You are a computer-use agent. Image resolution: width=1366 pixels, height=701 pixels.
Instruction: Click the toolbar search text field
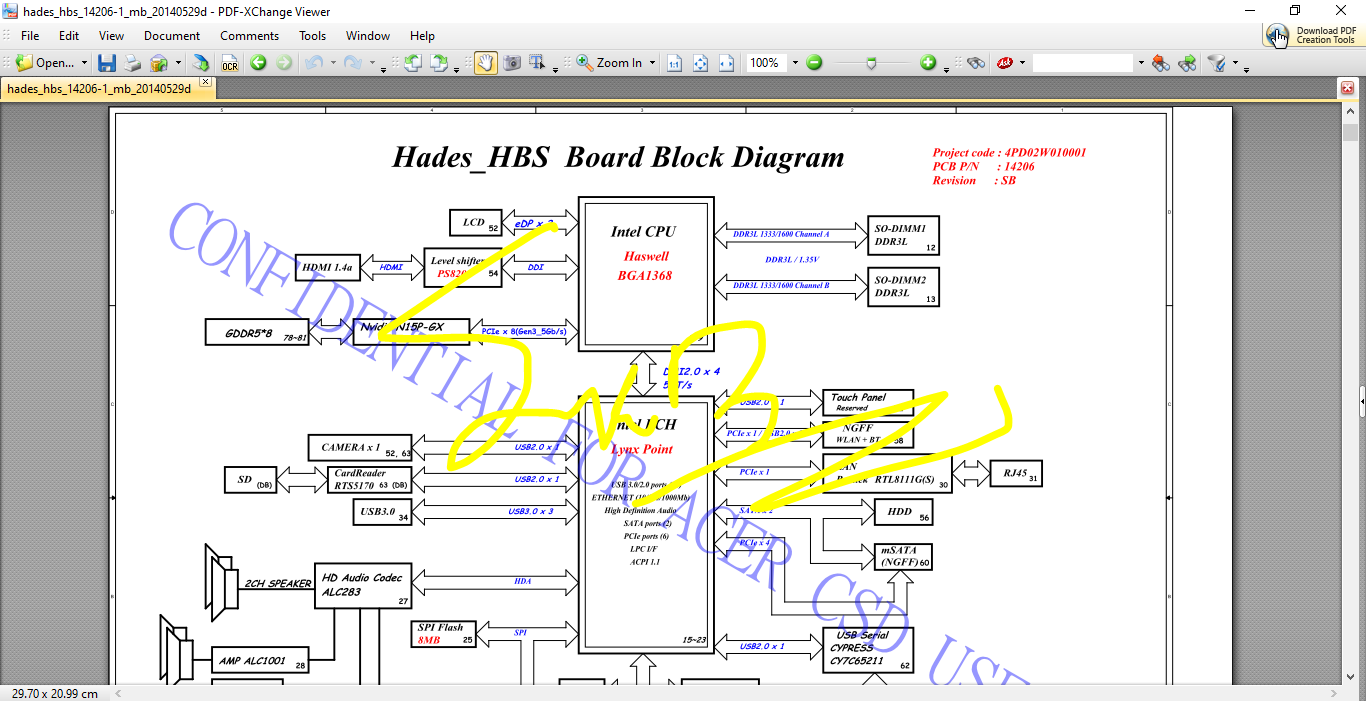coord(1084,63)
